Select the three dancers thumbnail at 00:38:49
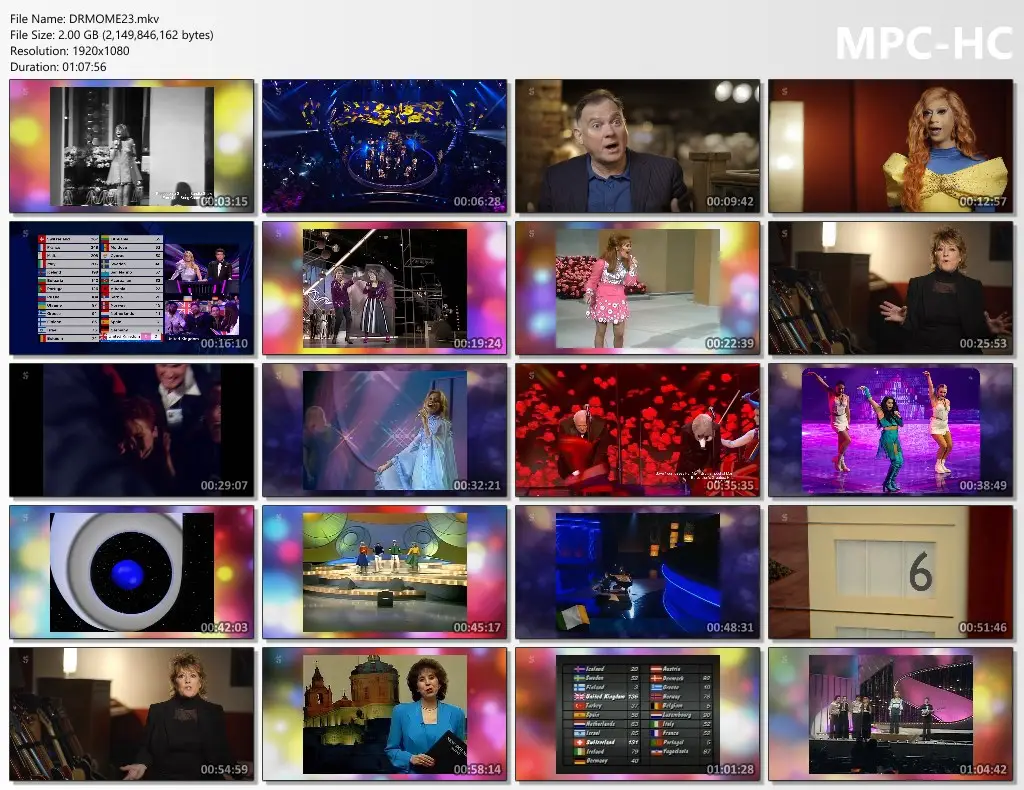The width and height of the screenshot is (1024, 790). (890, 430)
